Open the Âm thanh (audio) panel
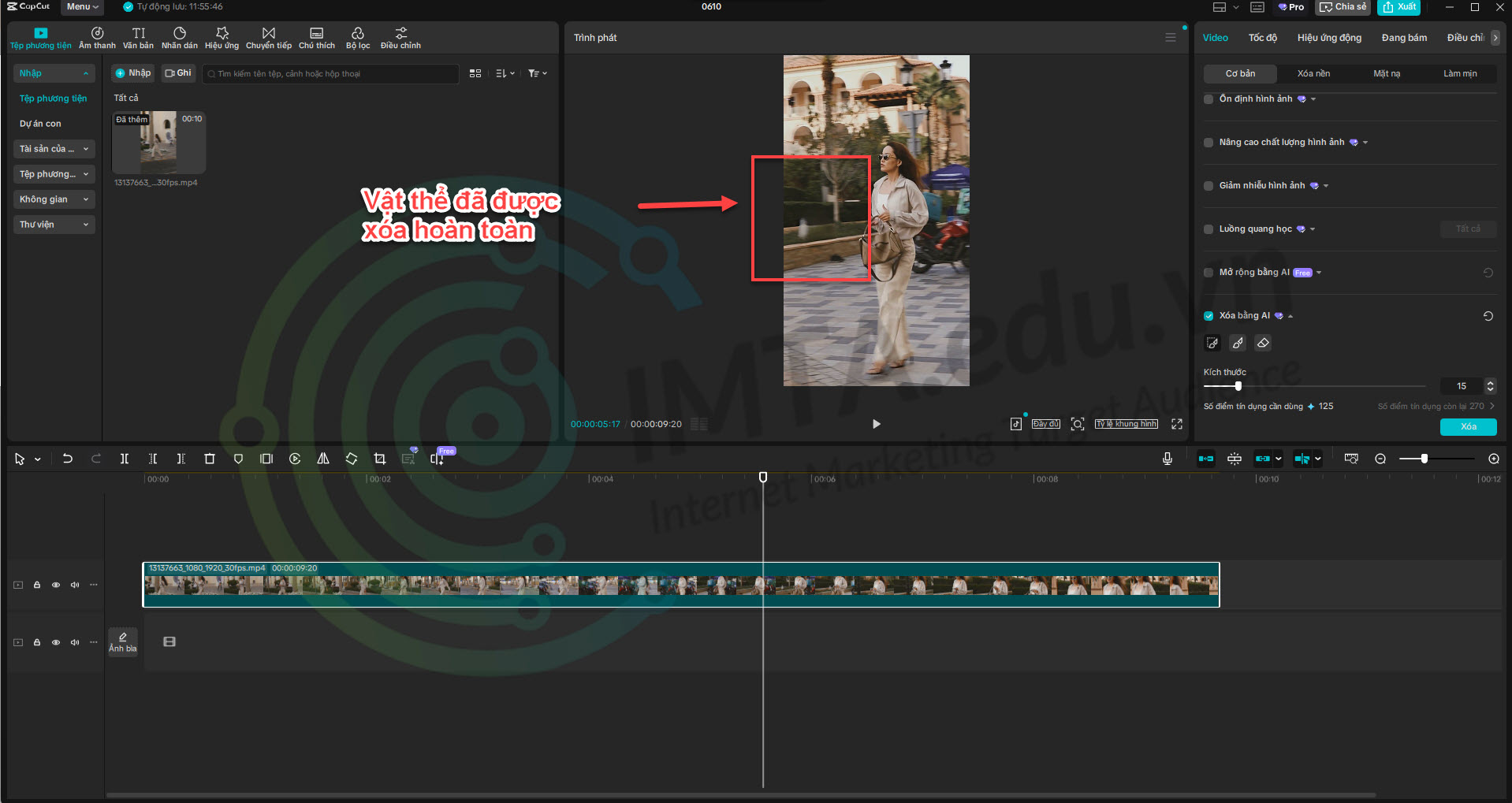 pos(97,38)
